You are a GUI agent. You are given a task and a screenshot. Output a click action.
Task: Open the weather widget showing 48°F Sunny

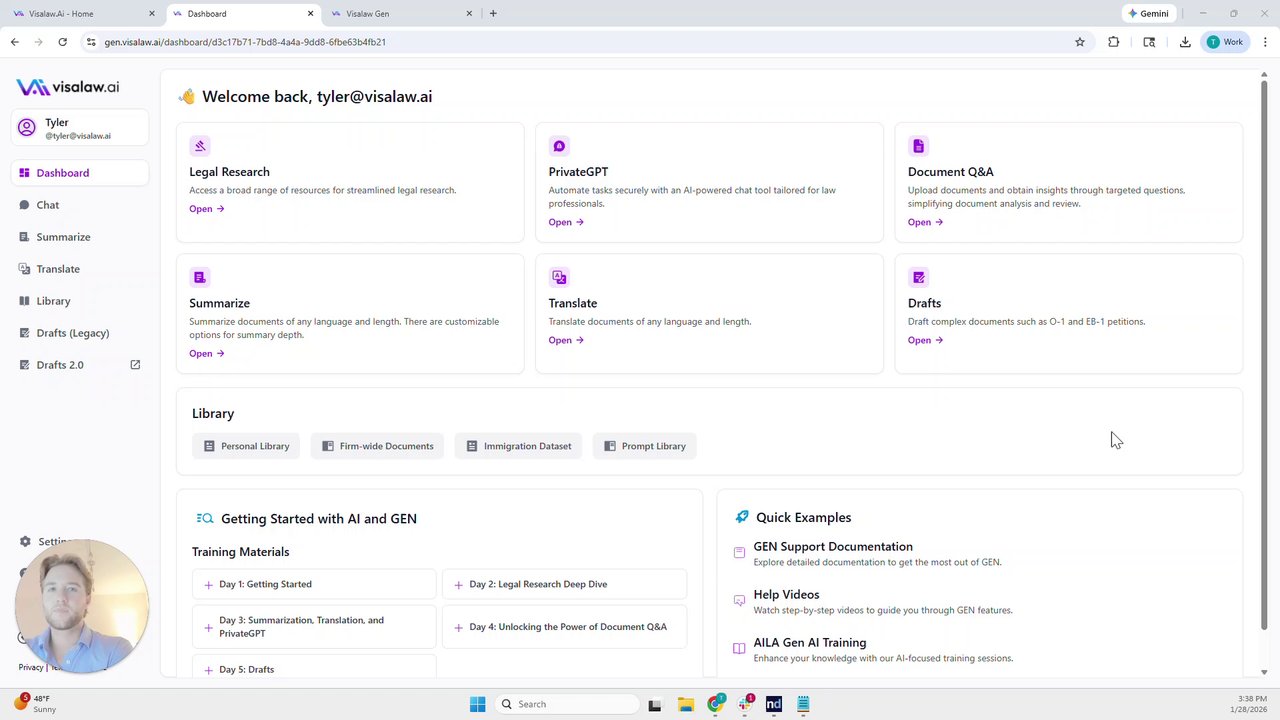36,704
